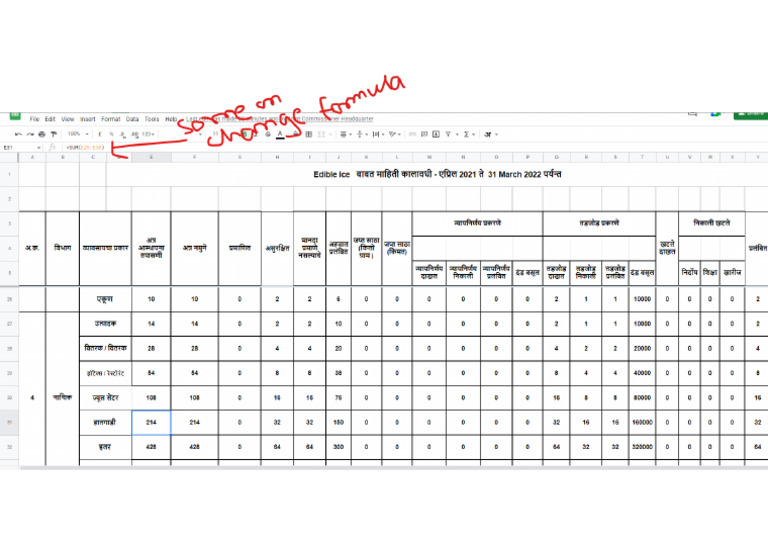Viewport: 768px width, 543px height.
Task: Open the 123 more formats dropdown
Action: pos(147,134)
